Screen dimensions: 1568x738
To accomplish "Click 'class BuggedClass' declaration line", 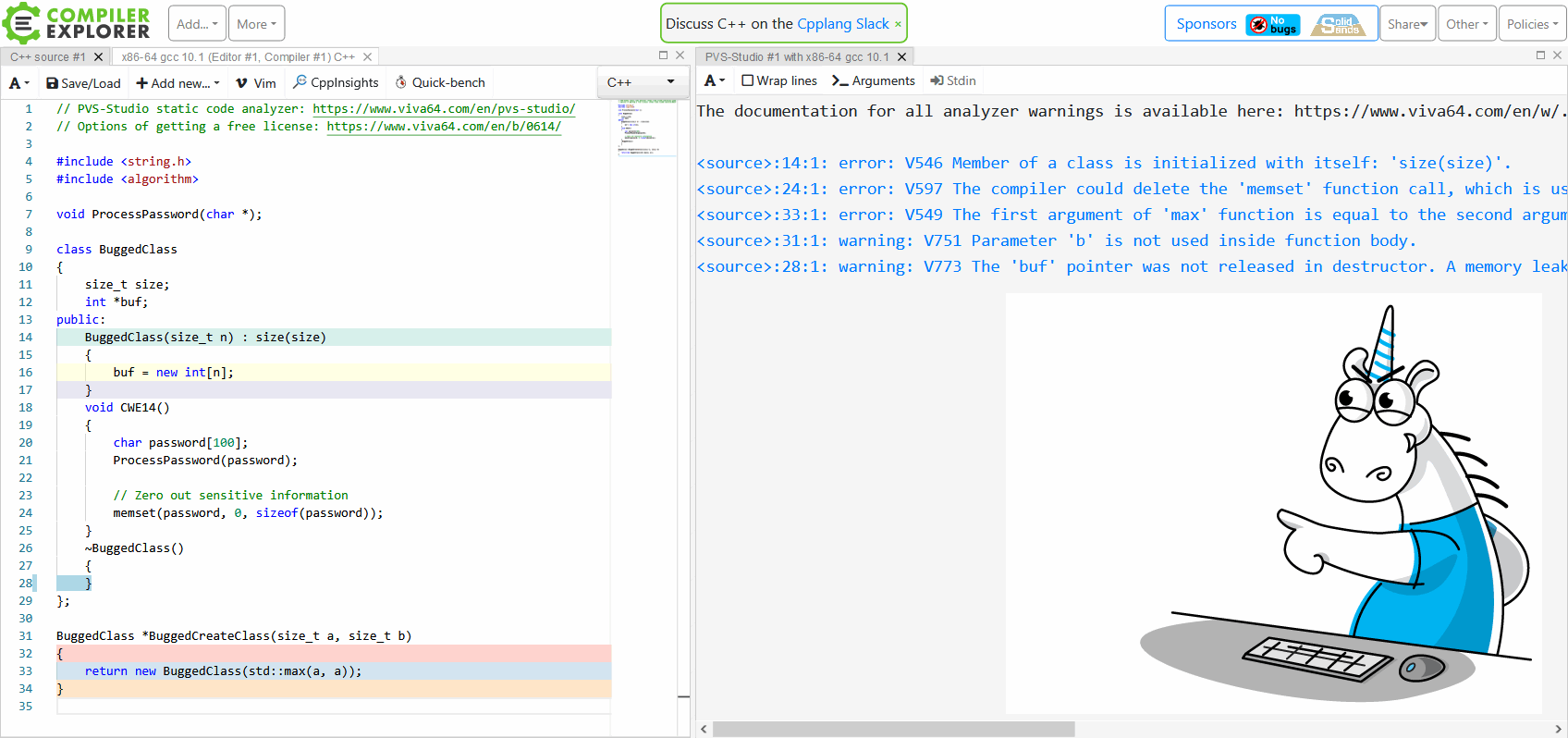I will tap(116, 250).
